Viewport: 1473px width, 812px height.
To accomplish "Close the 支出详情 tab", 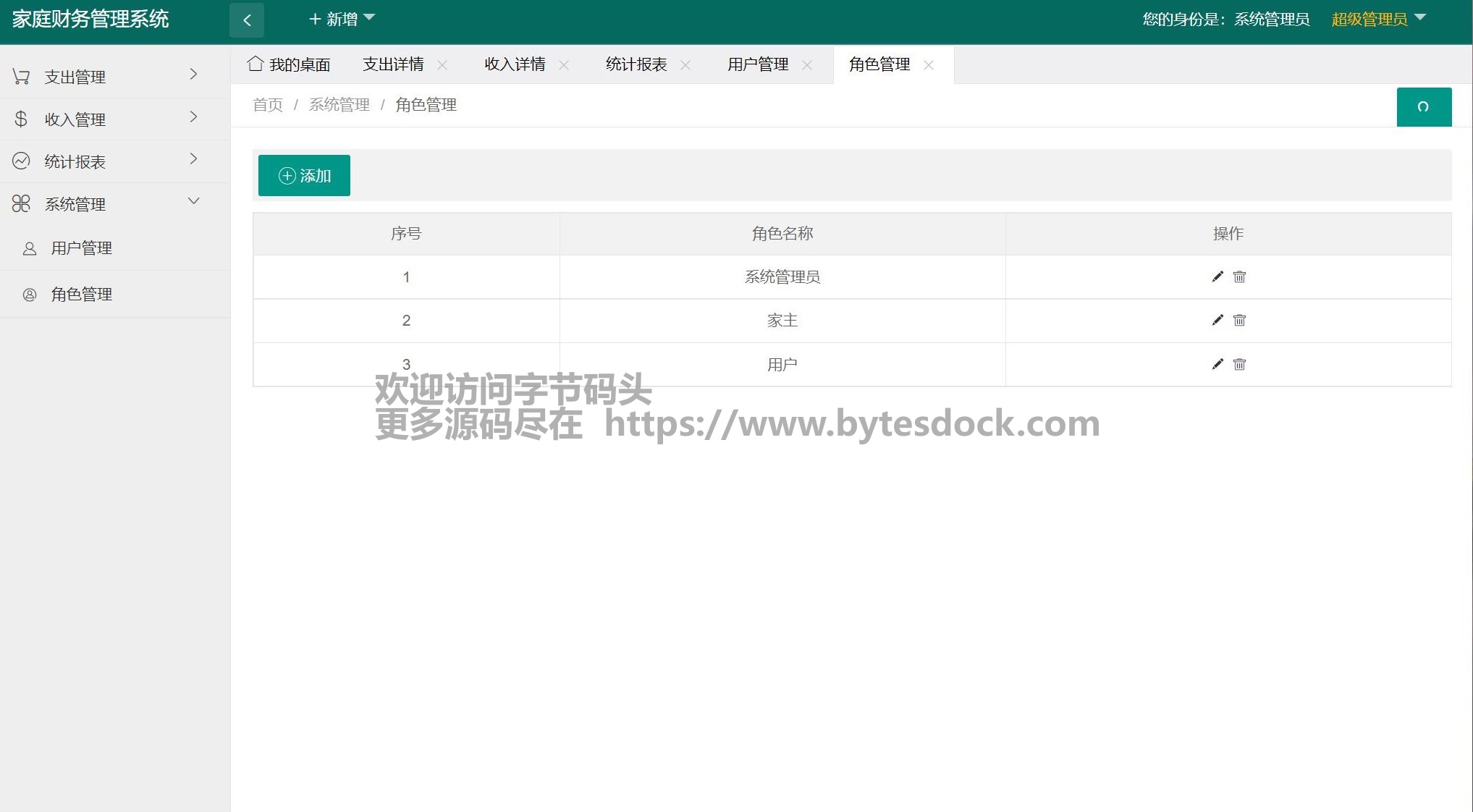I will coord(442,65).
